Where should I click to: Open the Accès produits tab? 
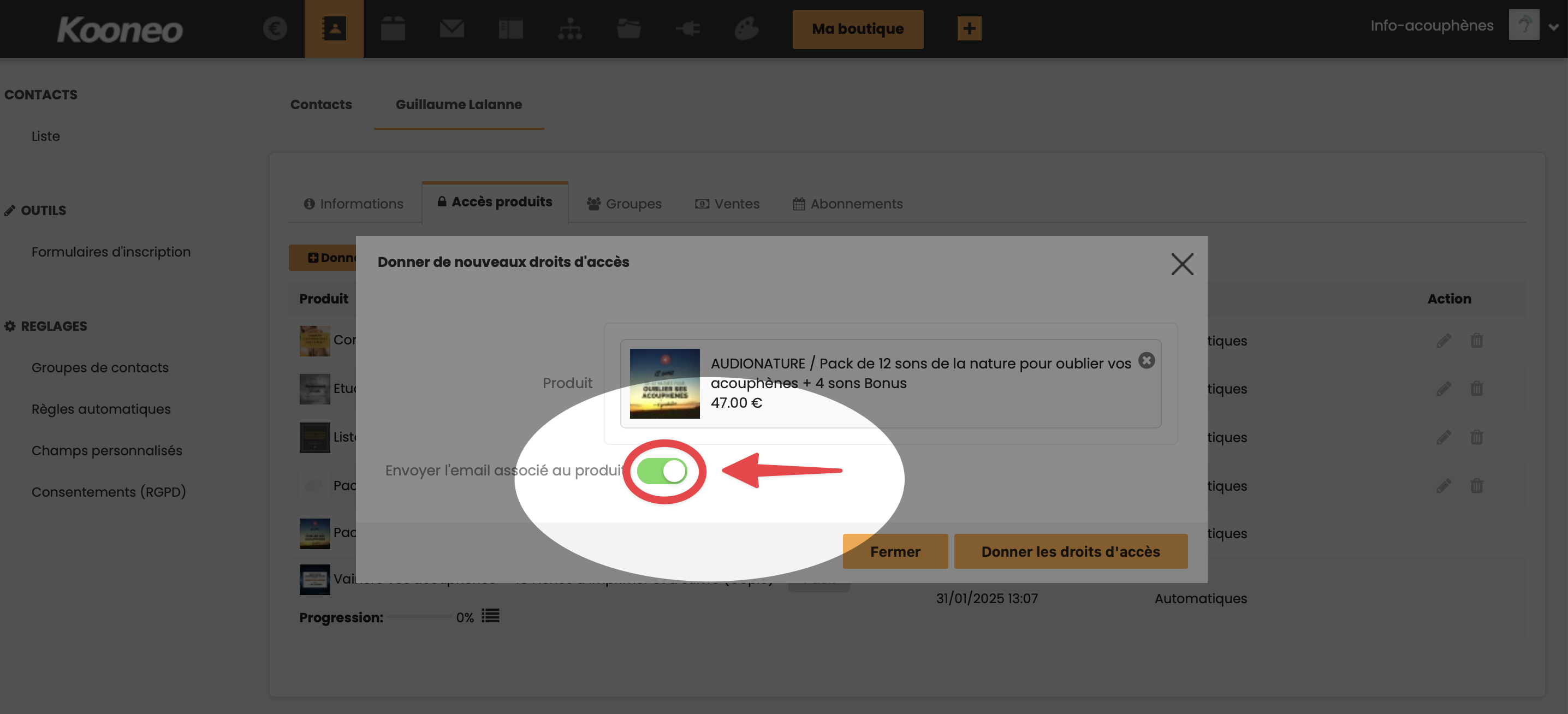pyautogui.click(x=495, y=202)
